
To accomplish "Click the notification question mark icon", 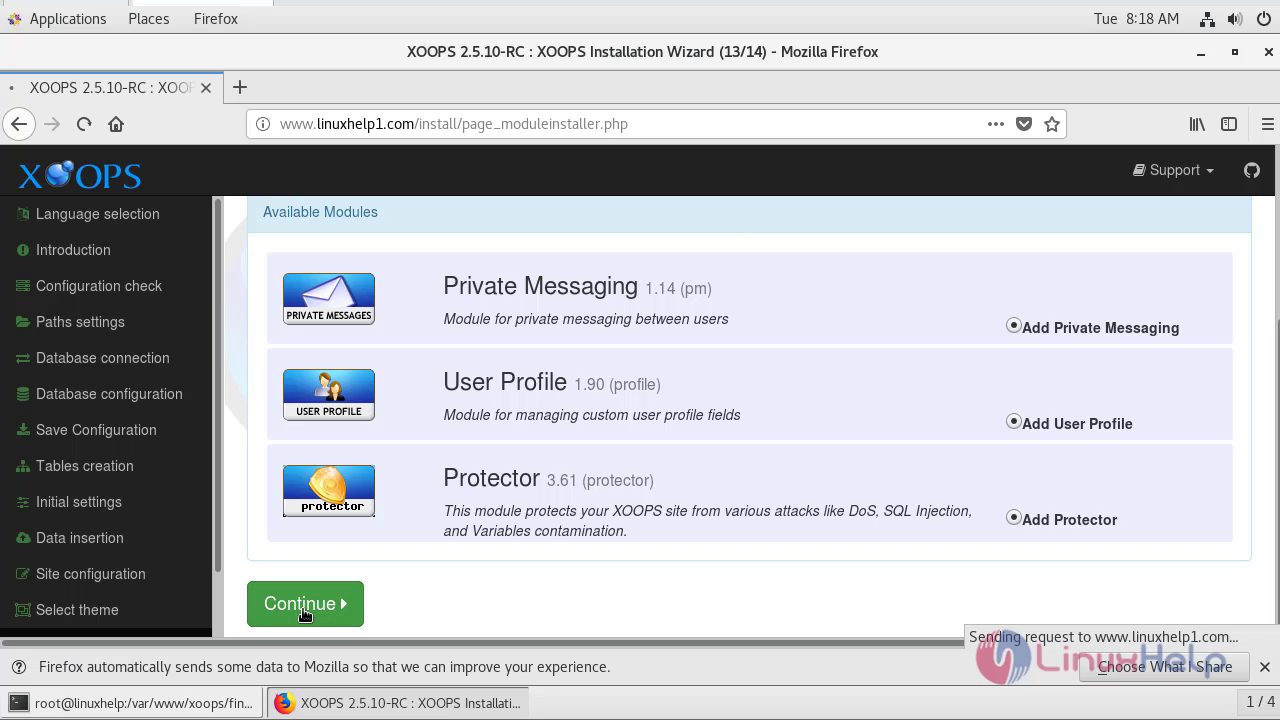I will [18, 667].
